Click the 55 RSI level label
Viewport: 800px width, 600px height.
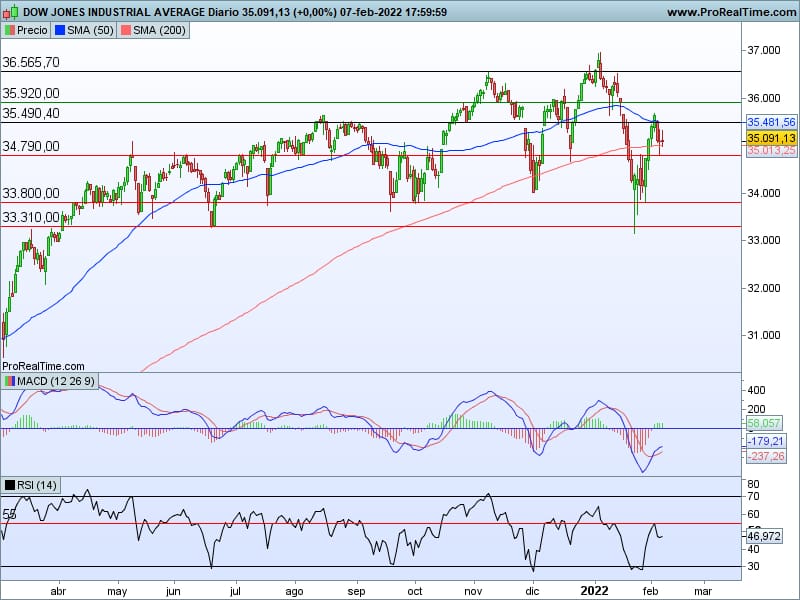coord(9,514)
